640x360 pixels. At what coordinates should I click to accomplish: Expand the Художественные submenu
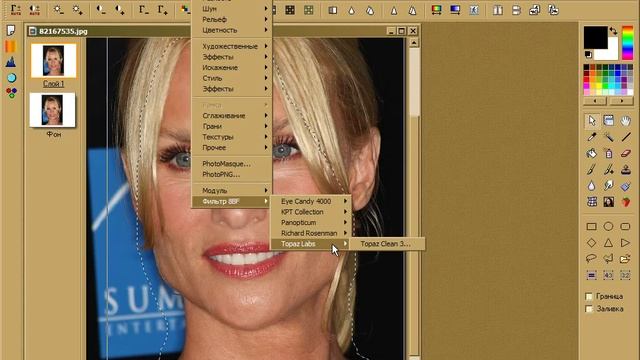coord(232,46)
